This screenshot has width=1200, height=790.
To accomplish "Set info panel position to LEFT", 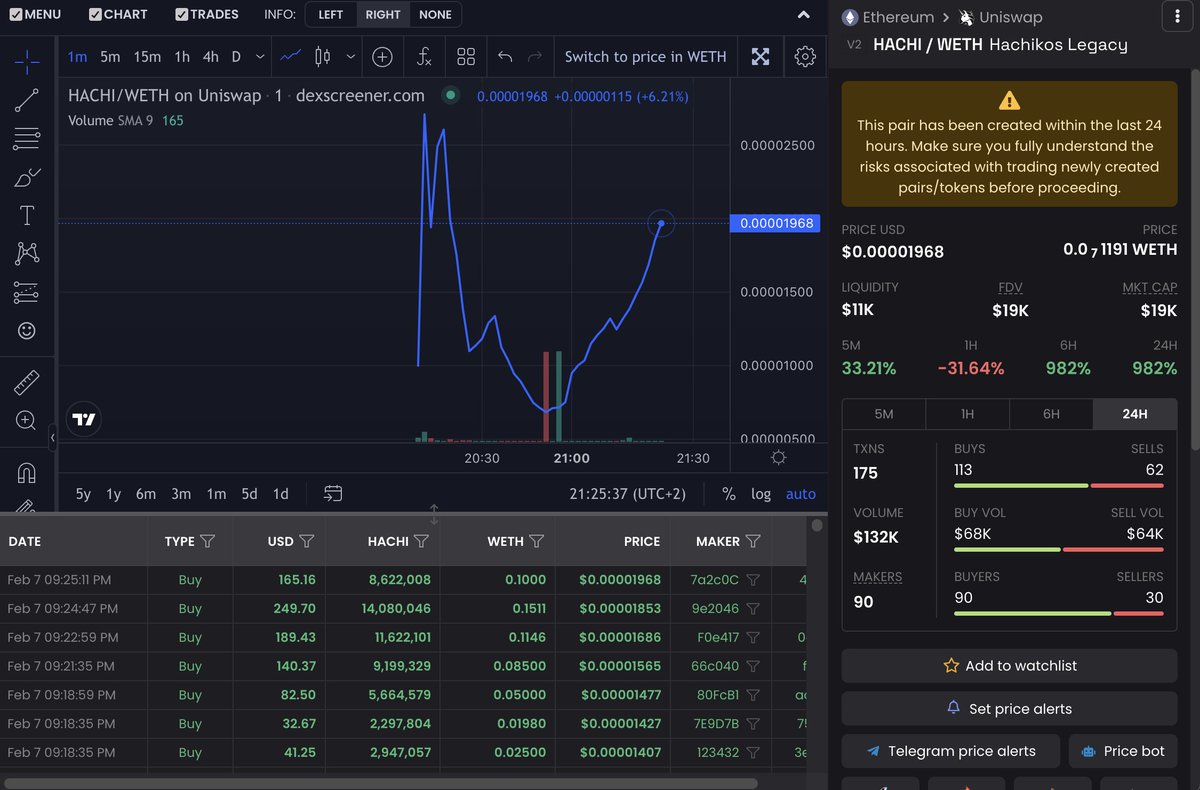I will tap(331, 14).
